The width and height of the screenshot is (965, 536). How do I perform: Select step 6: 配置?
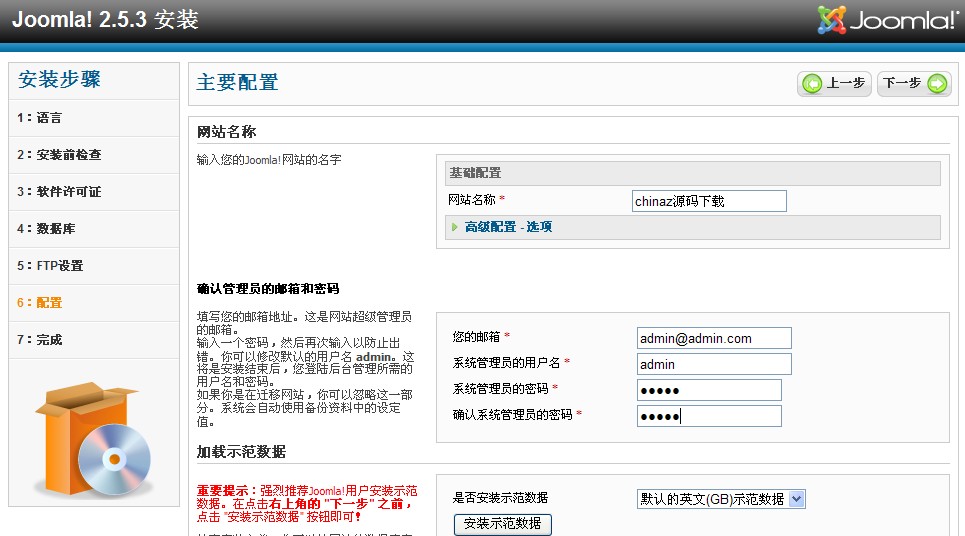[94, 302]
